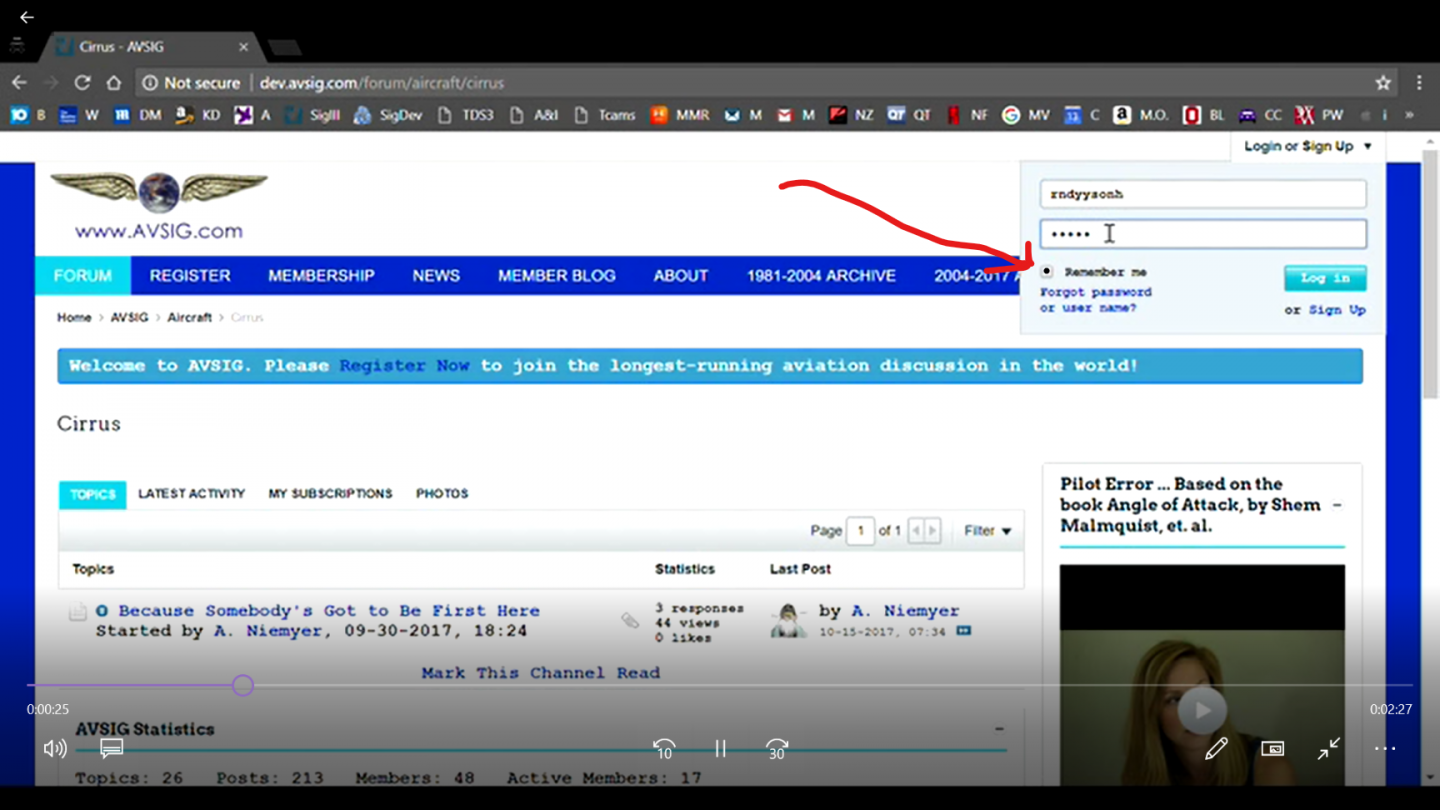
Task: Open the MEMBERSHIP menu item
Action: tap(321, 276)
